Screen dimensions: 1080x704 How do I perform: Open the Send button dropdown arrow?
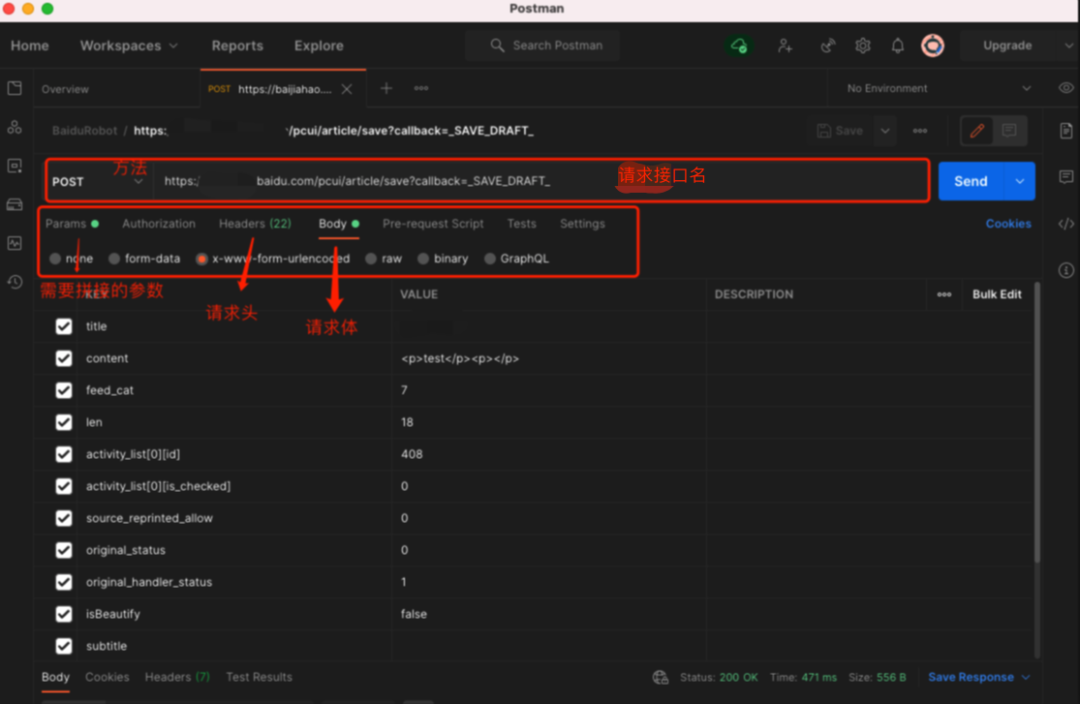pyautogui.click(x=1020, y=181)
